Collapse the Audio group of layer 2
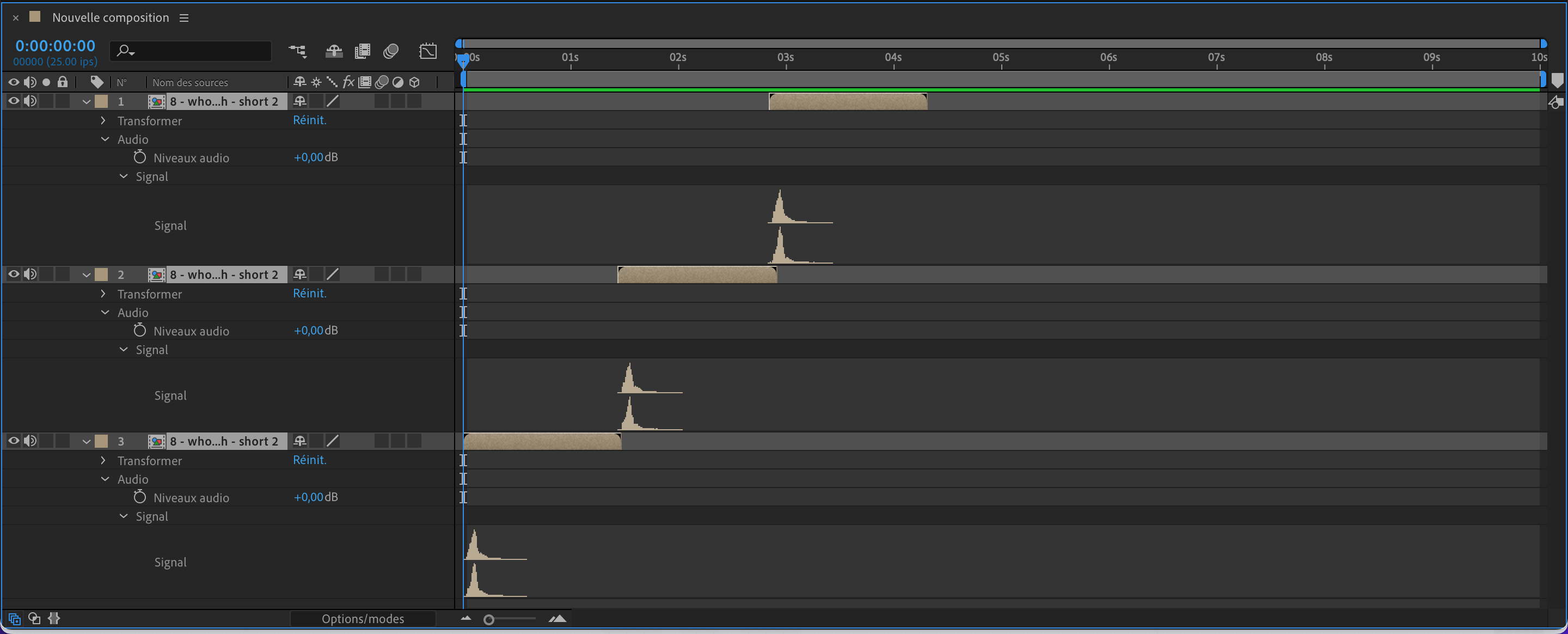Image resolution: width=1568 pixels, height=634 pixels. (105, 313)
